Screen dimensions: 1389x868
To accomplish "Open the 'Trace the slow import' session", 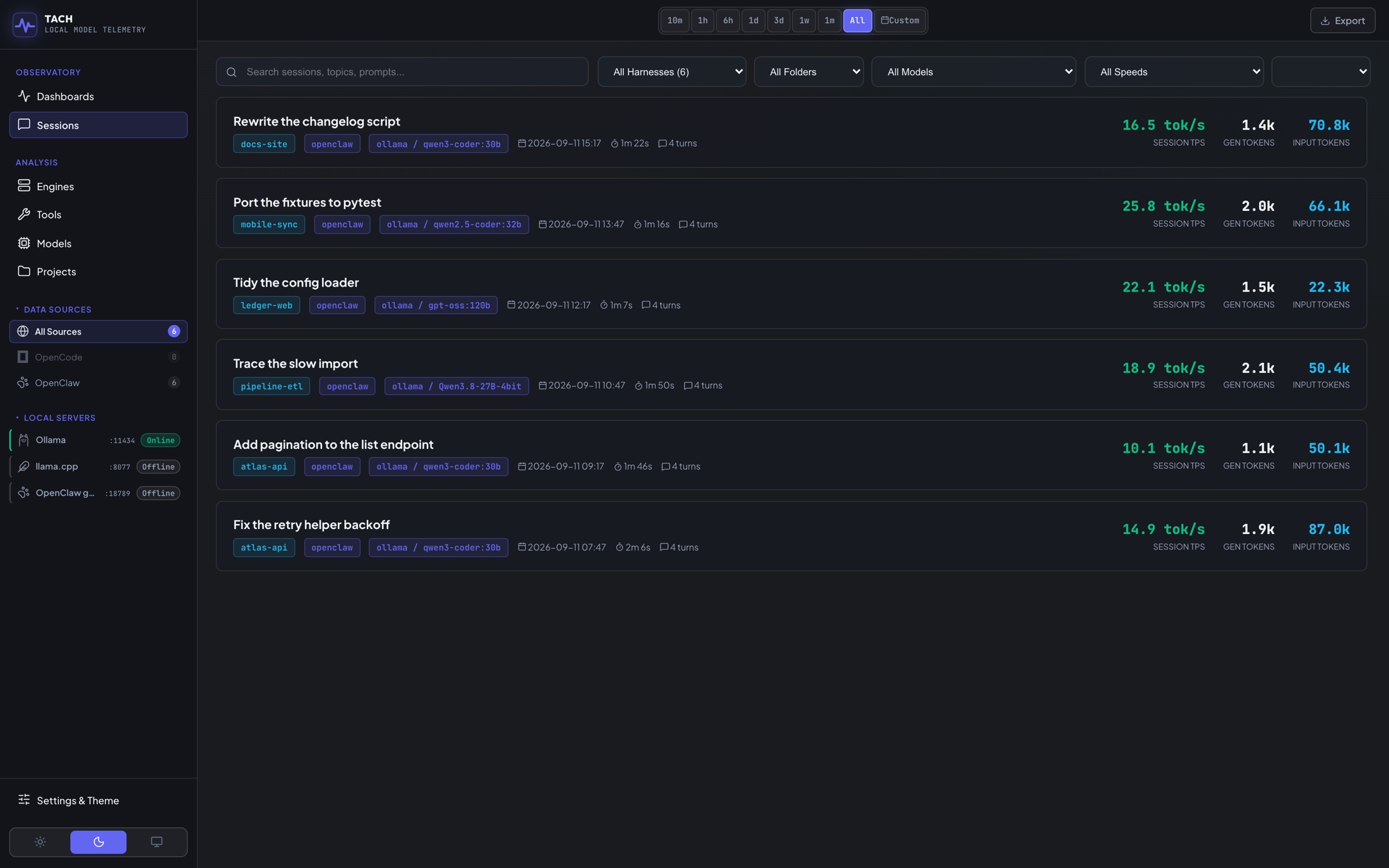I will (x=791, y=375).
